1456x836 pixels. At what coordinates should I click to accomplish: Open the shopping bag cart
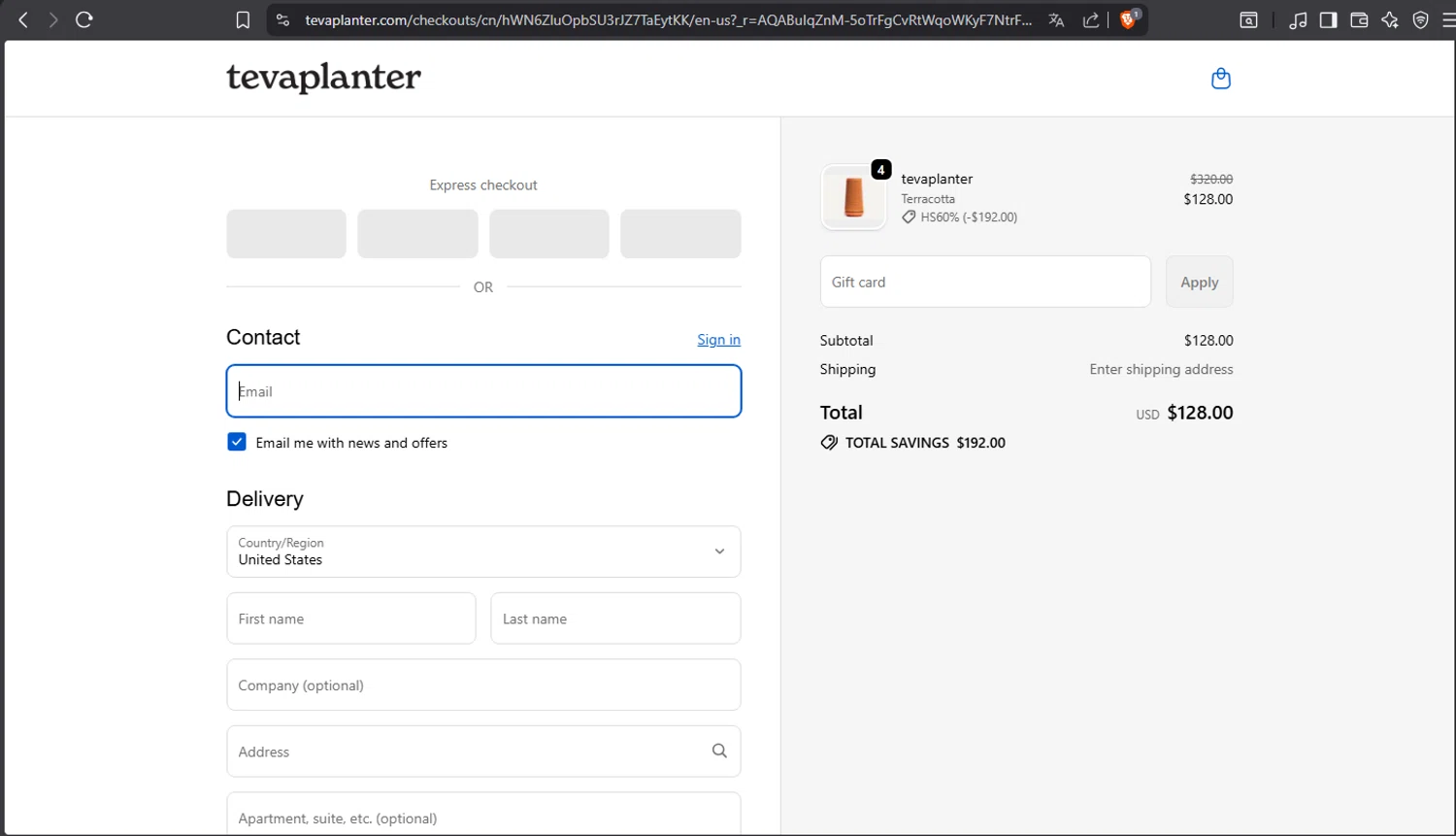coord(1221,78)
